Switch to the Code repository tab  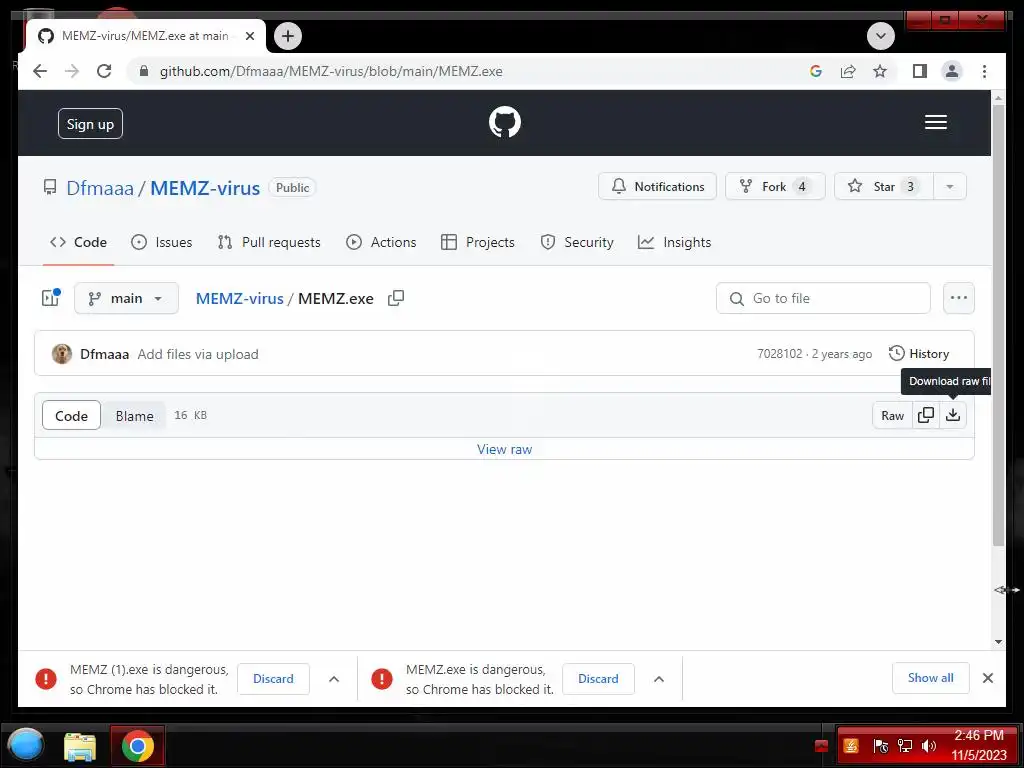[78, 242]
